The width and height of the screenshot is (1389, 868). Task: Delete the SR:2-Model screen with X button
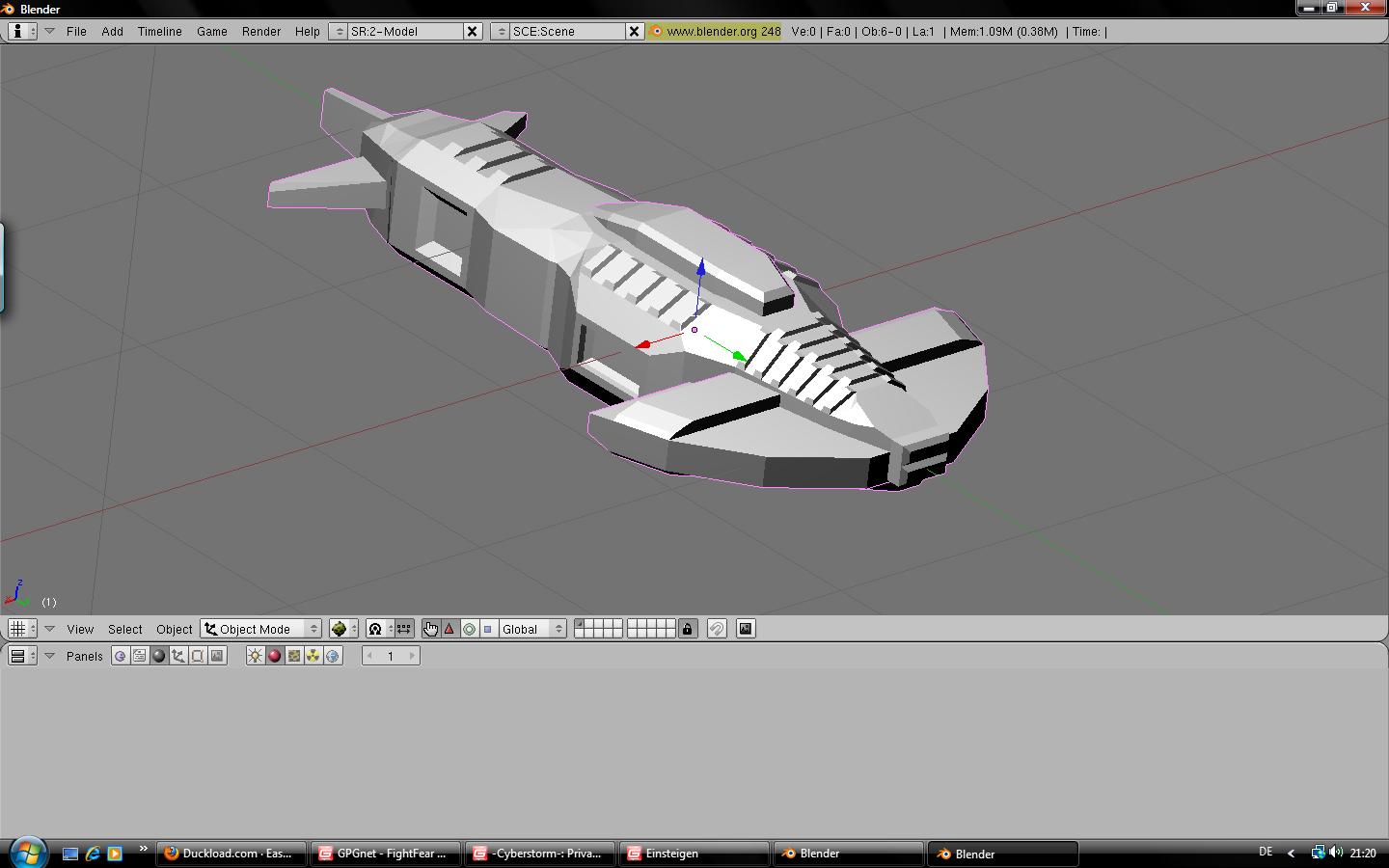tap(473, 31)
